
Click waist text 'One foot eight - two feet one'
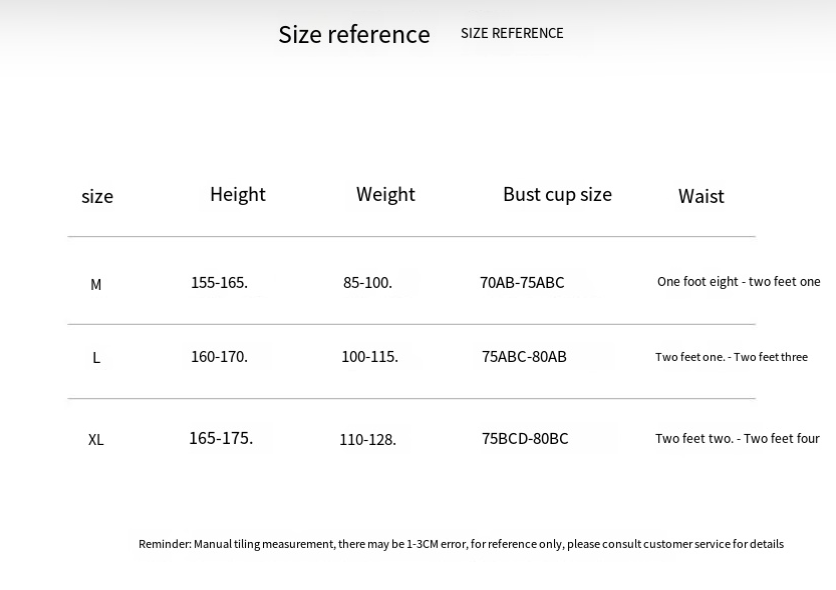click(738, 281)
